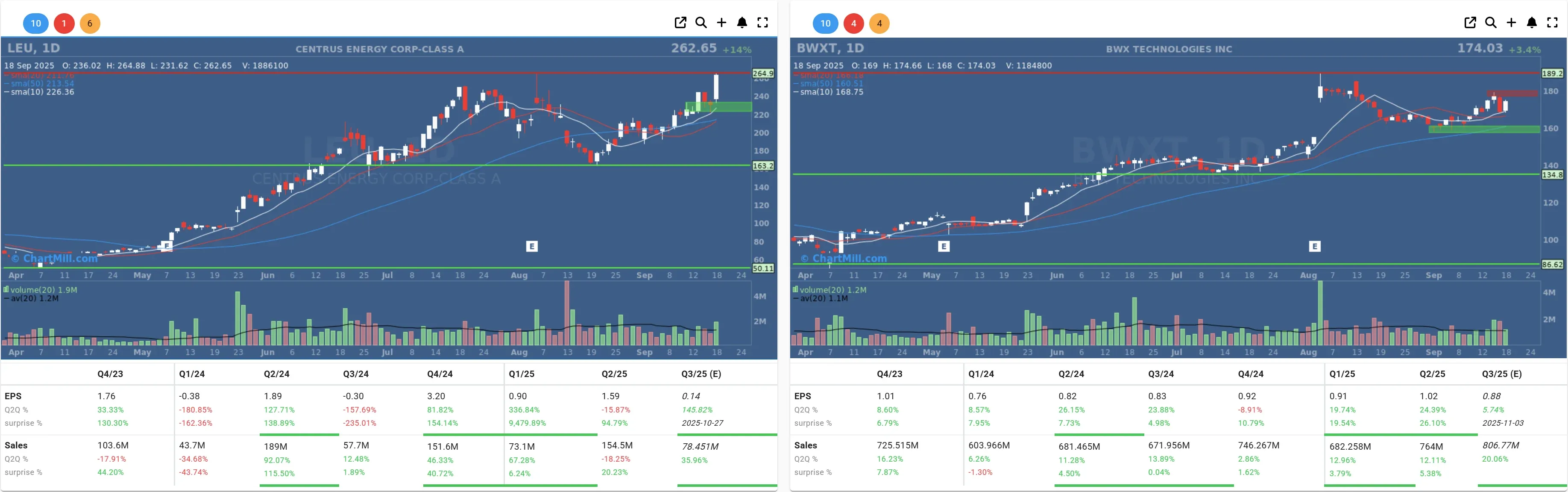The width and height of the screenshot is (1568, 492).
Task: Set an alert with the BWXT bell icon
Action: coord(1532,23)
